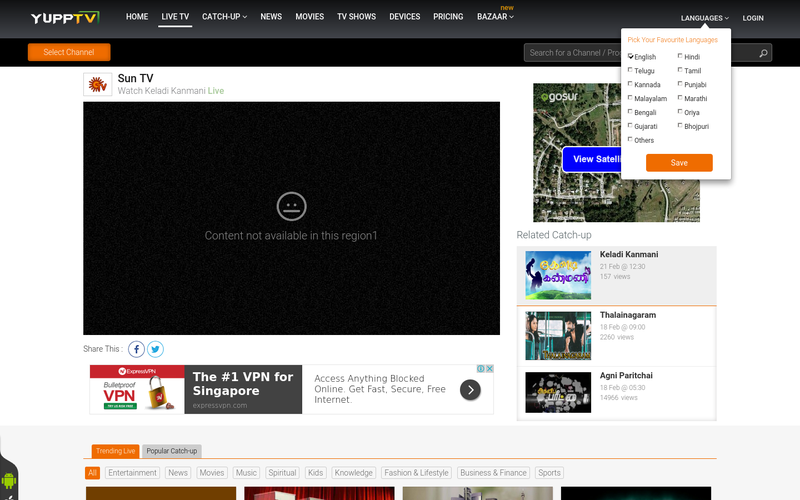
Task: Switch to Trending Live tab
Action: pyautogui.click(x=115, y=451)
